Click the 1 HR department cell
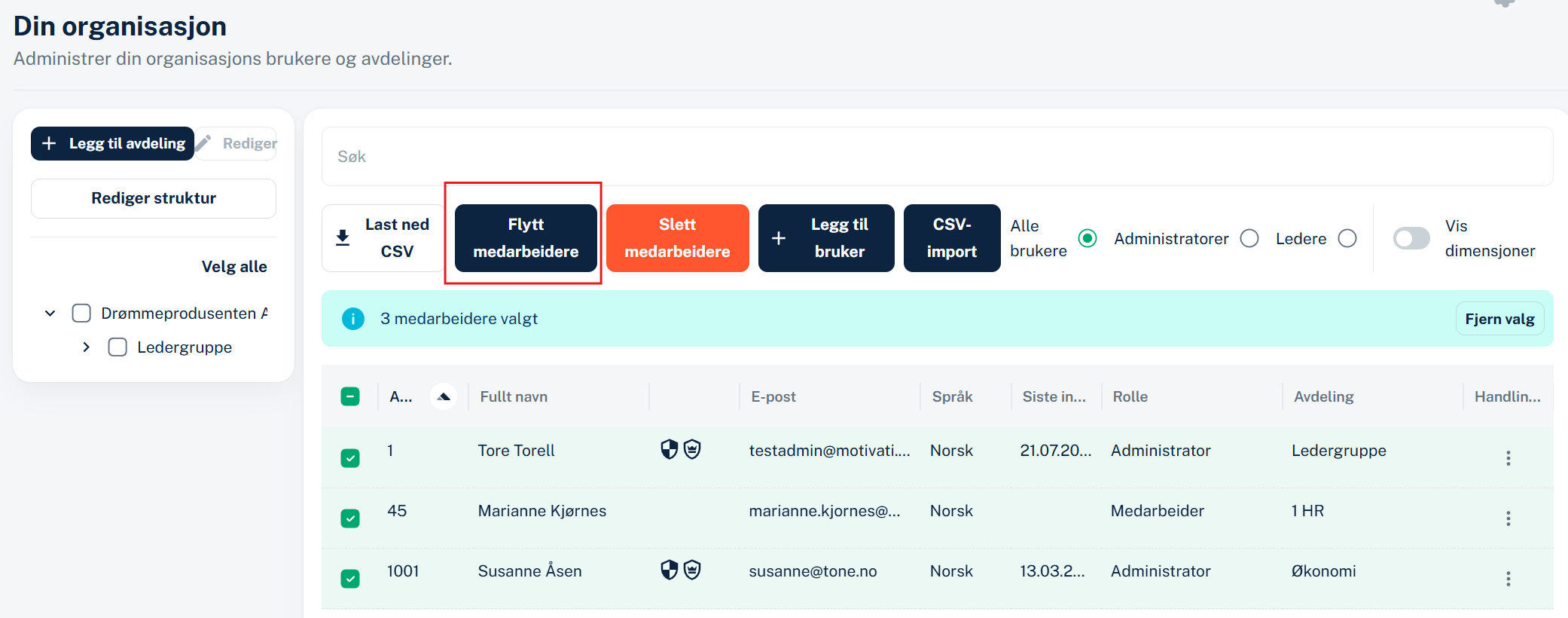This screenshot has width=1568, height=618. point(1308,511)
